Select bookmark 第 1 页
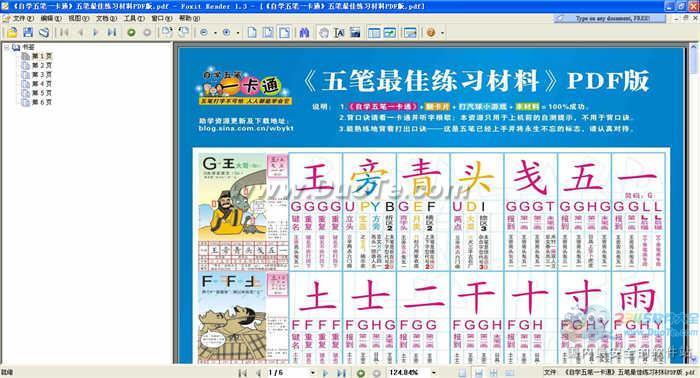 click(x=42, y=56)
